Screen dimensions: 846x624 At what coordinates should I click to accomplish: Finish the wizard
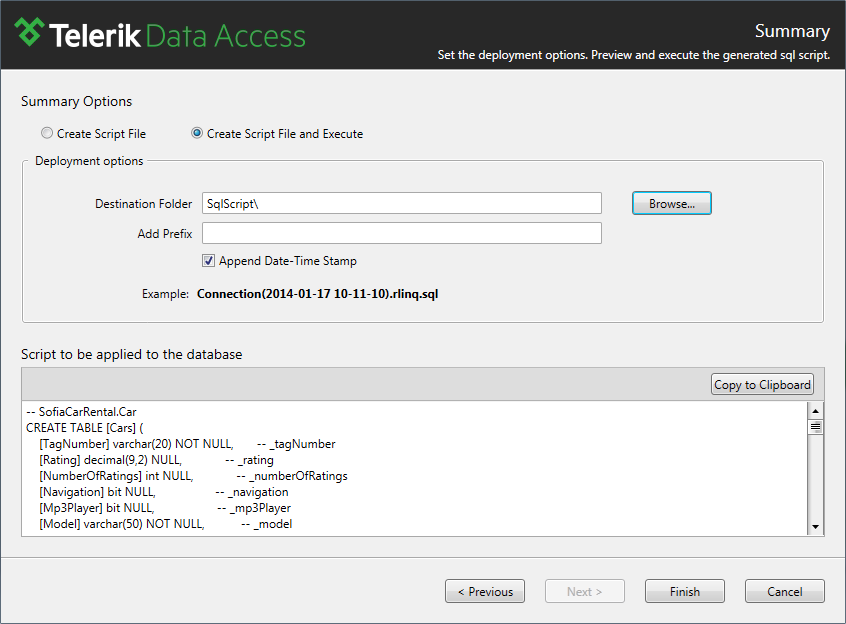point(685,592)
